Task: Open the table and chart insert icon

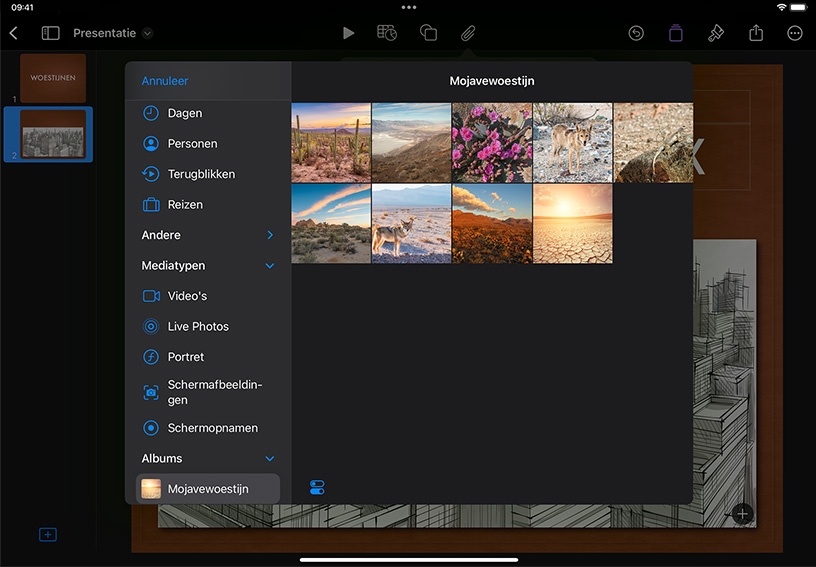Action: point(387,33)
